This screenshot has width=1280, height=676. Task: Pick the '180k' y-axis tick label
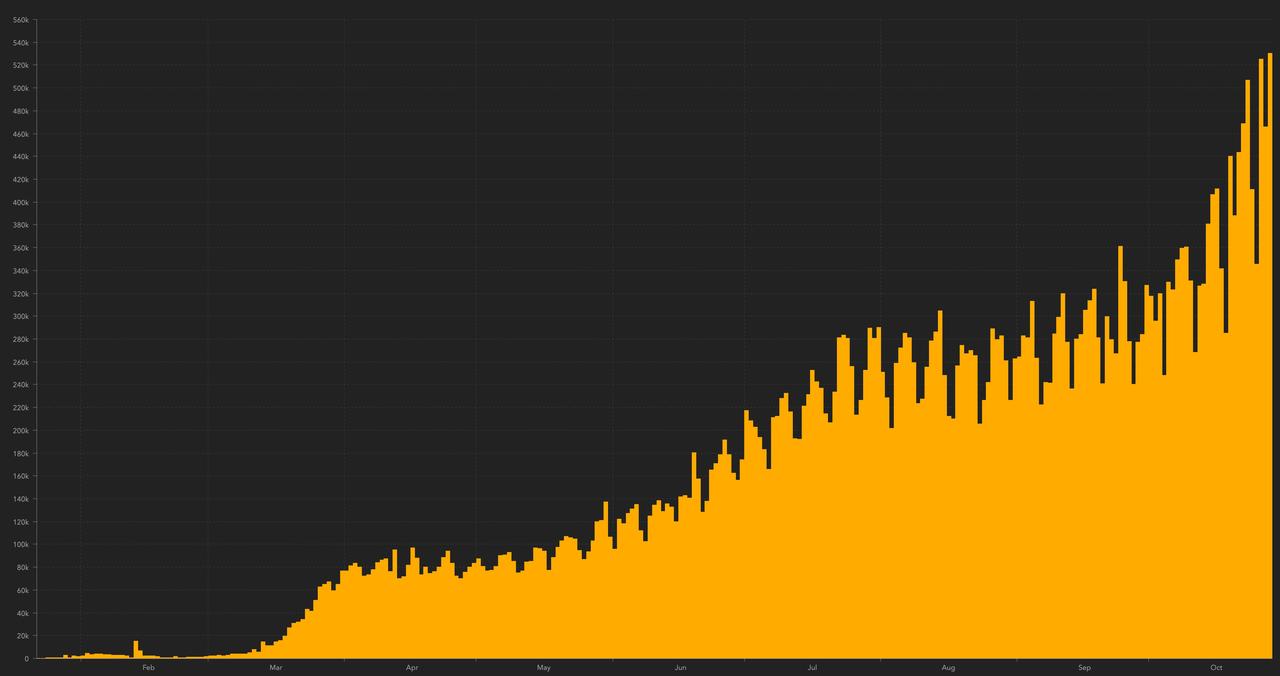point(20,453)
